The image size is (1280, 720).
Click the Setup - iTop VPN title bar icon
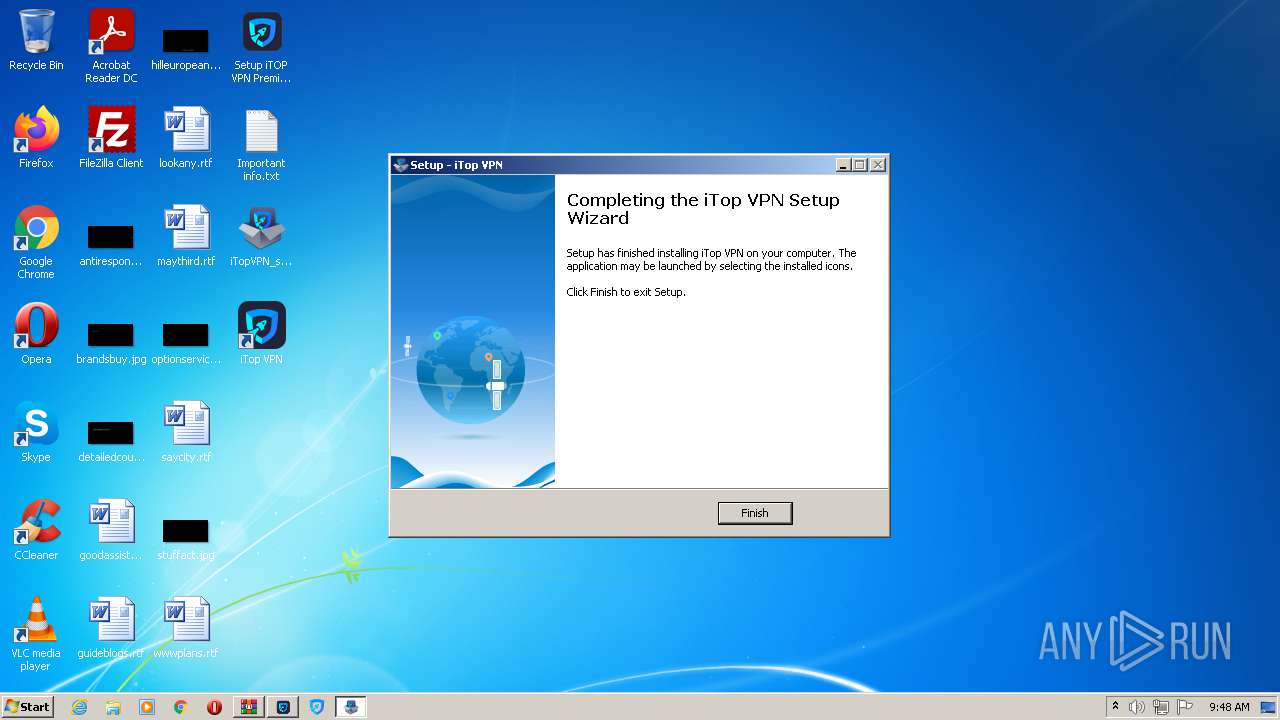tap(401, 165)
